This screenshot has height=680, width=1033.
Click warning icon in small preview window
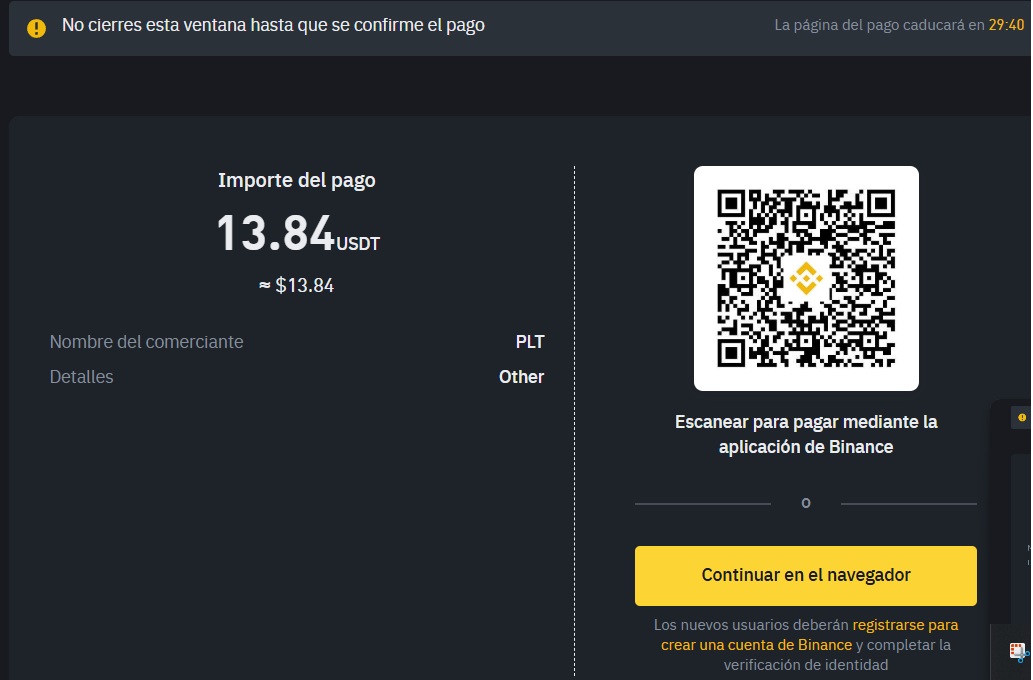(x=1021, y=417)
